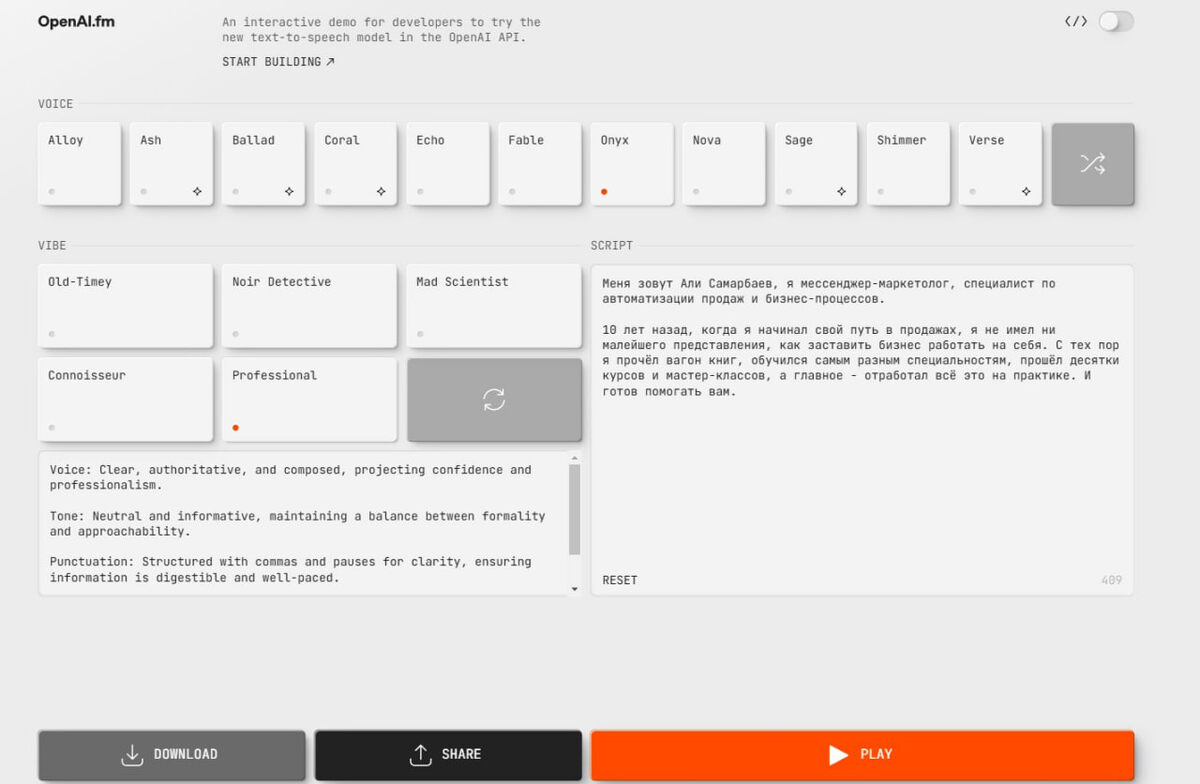Click the vibe description scrollbar thumb
The image size is (1200, 784).
point(574,510)
